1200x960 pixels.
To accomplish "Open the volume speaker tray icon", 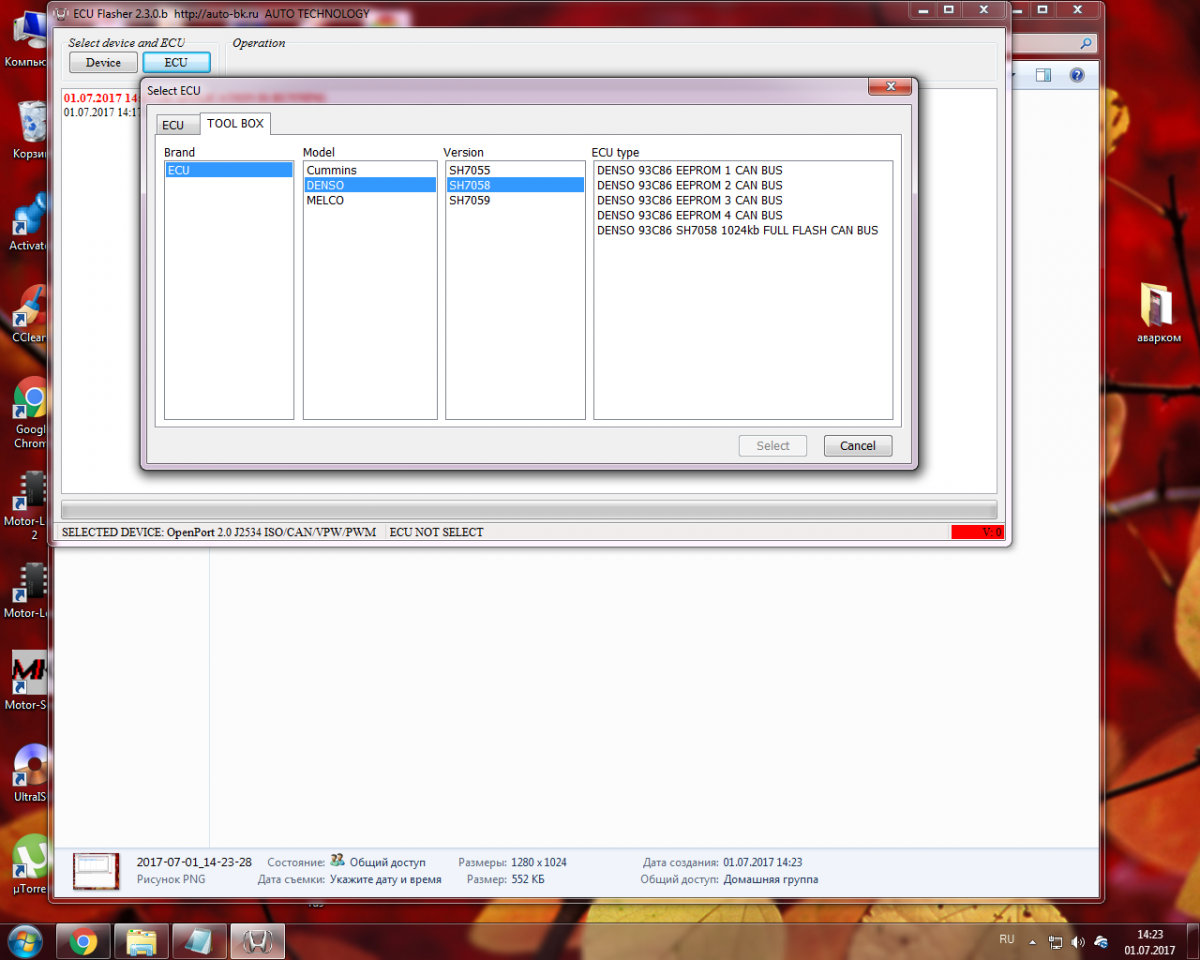I will point(1078,942).
